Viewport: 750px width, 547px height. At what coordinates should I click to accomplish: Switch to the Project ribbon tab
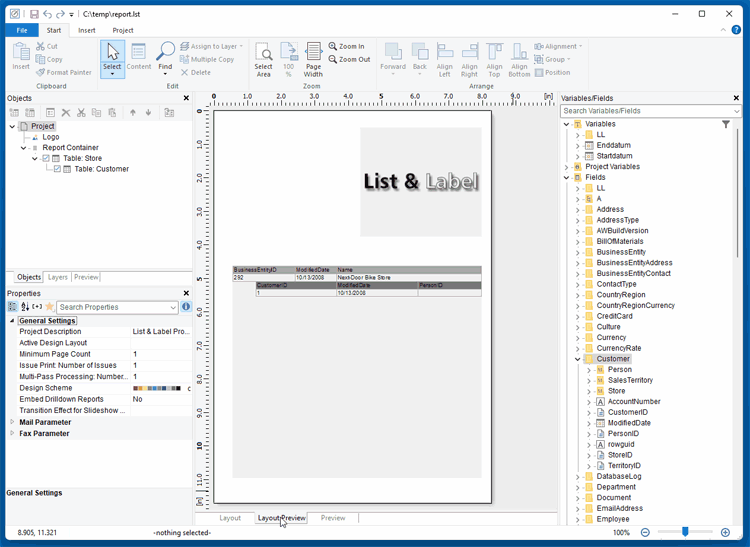click(x=123, y=30)
